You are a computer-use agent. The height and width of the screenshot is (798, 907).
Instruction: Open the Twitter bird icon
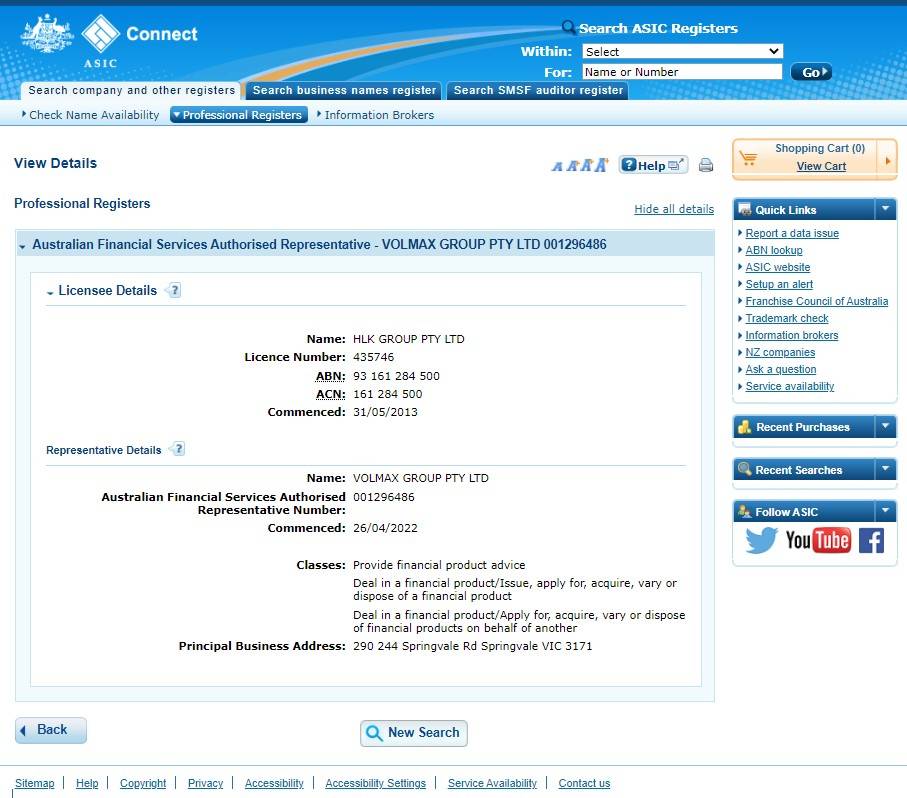pyautogui.click(x=761, y=541)
